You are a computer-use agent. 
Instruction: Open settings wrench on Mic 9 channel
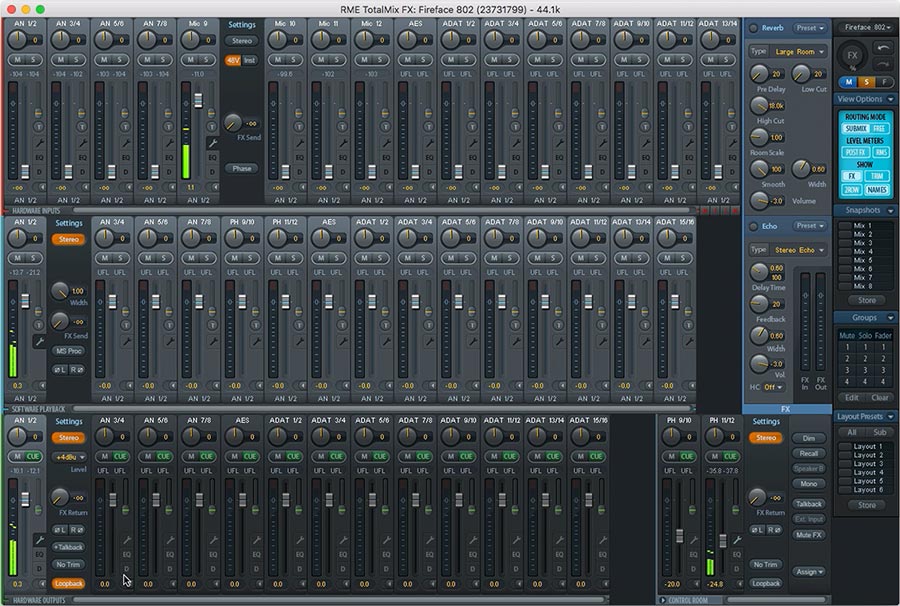point(213,143)
